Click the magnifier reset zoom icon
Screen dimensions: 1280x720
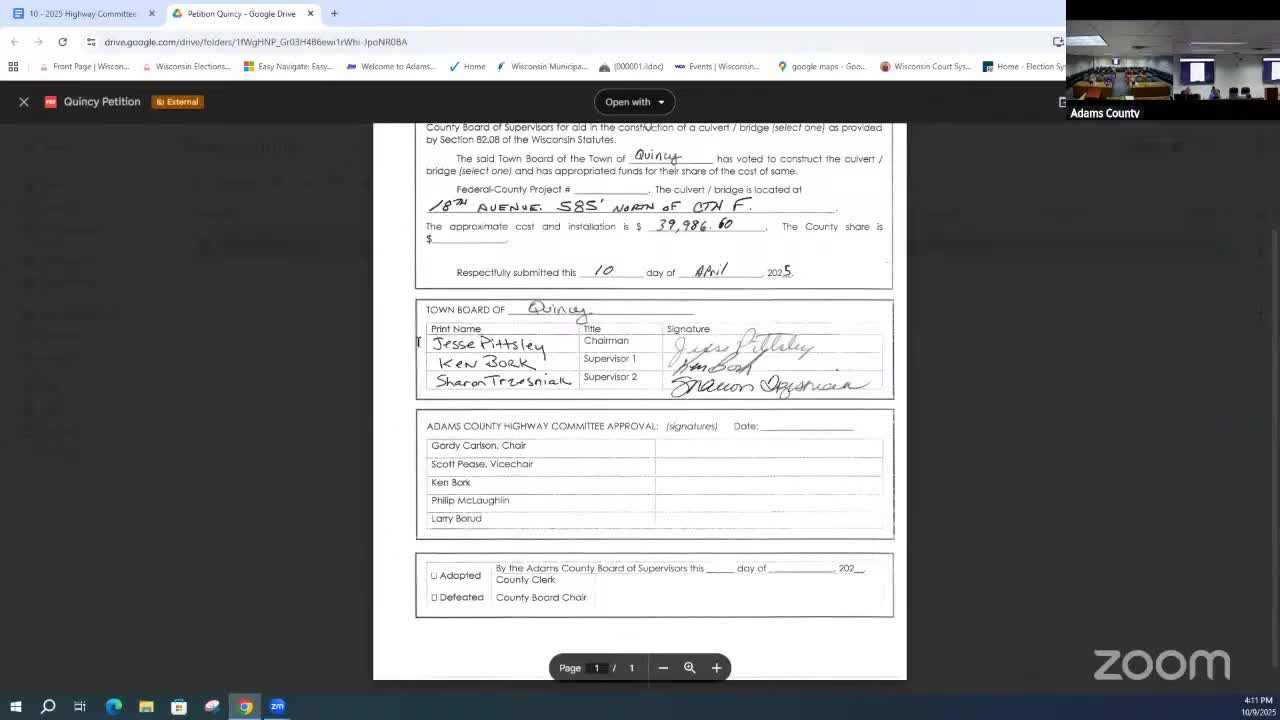click(x=689, y=668)
